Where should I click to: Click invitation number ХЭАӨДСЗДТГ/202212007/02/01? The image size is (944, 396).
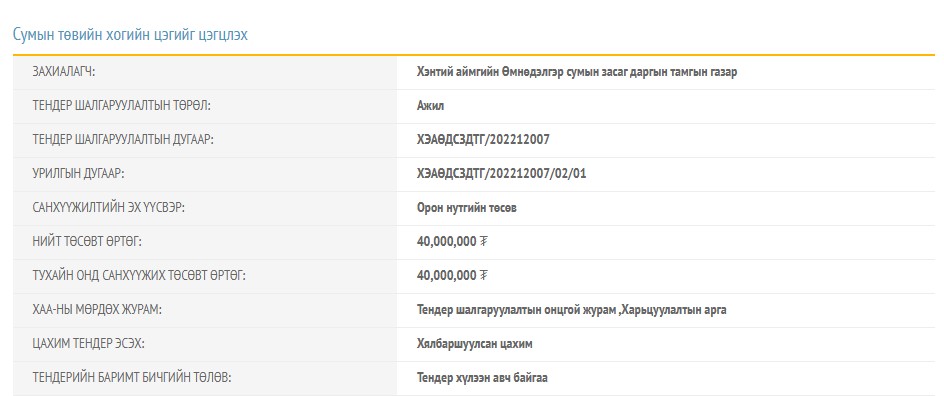pyautogui.click(x=502, y=174)
